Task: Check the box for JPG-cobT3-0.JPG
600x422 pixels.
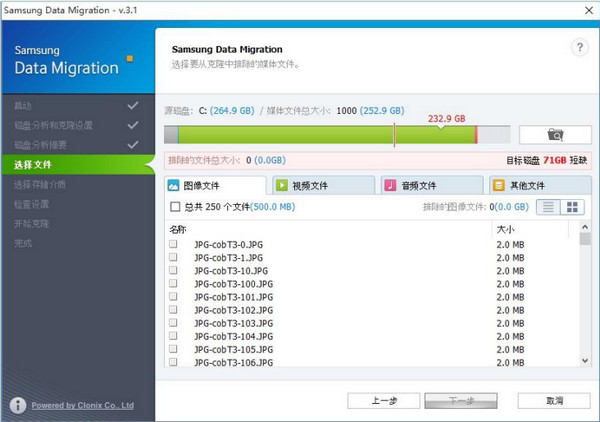Action: (173, 244)
